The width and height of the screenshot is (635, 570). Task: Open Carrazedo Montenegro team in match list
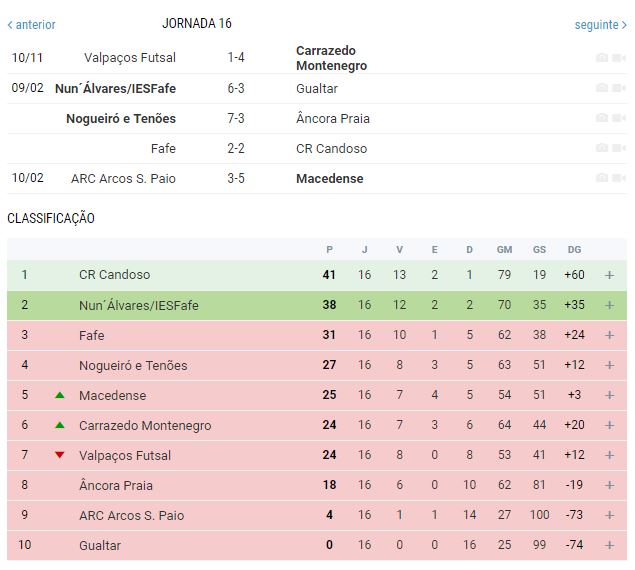331,58
